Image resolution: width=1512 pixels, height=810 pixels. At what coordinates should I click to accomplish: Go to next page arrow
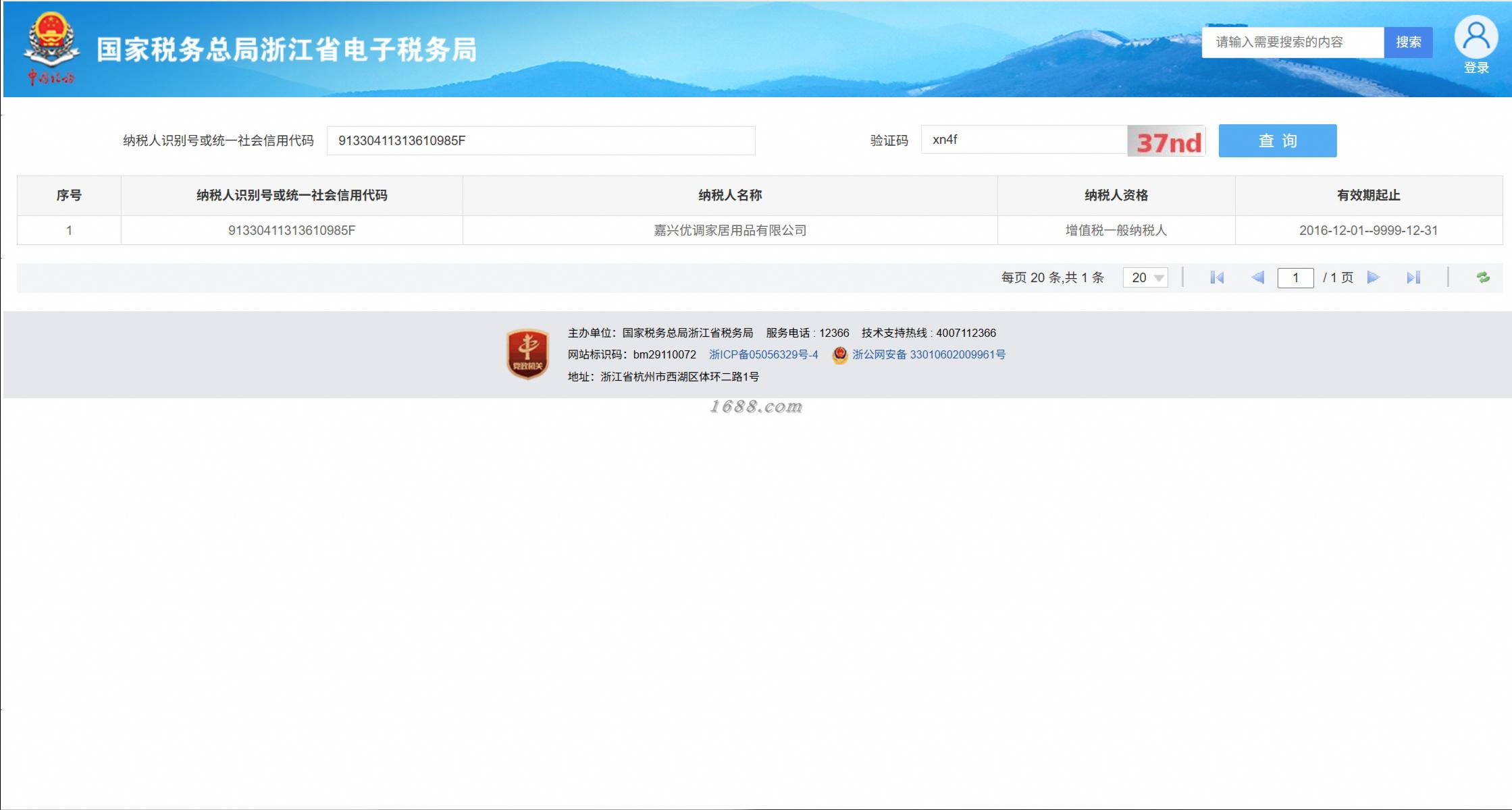[1373, 277]
